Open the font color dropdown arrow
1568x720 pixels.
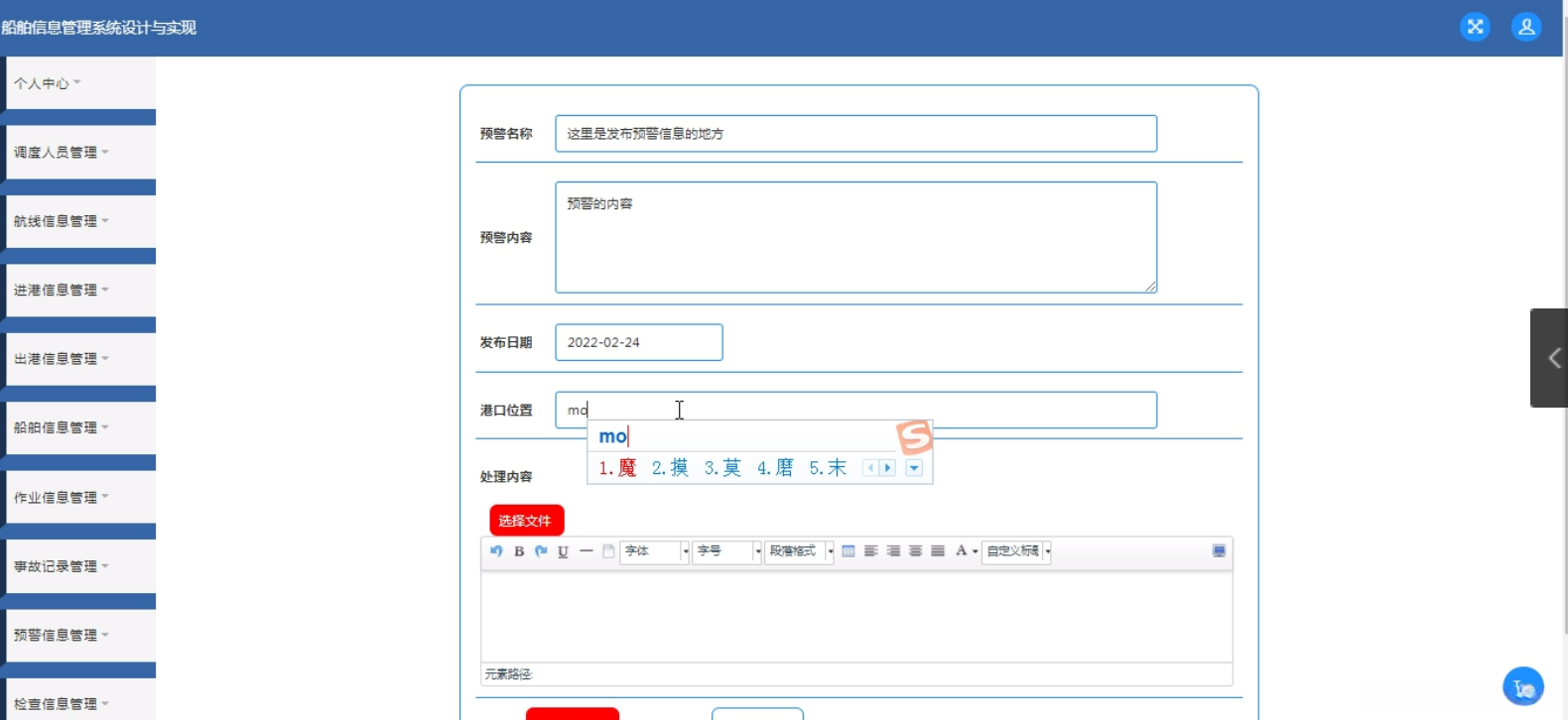pyautogui.click(x=976, y=552)
